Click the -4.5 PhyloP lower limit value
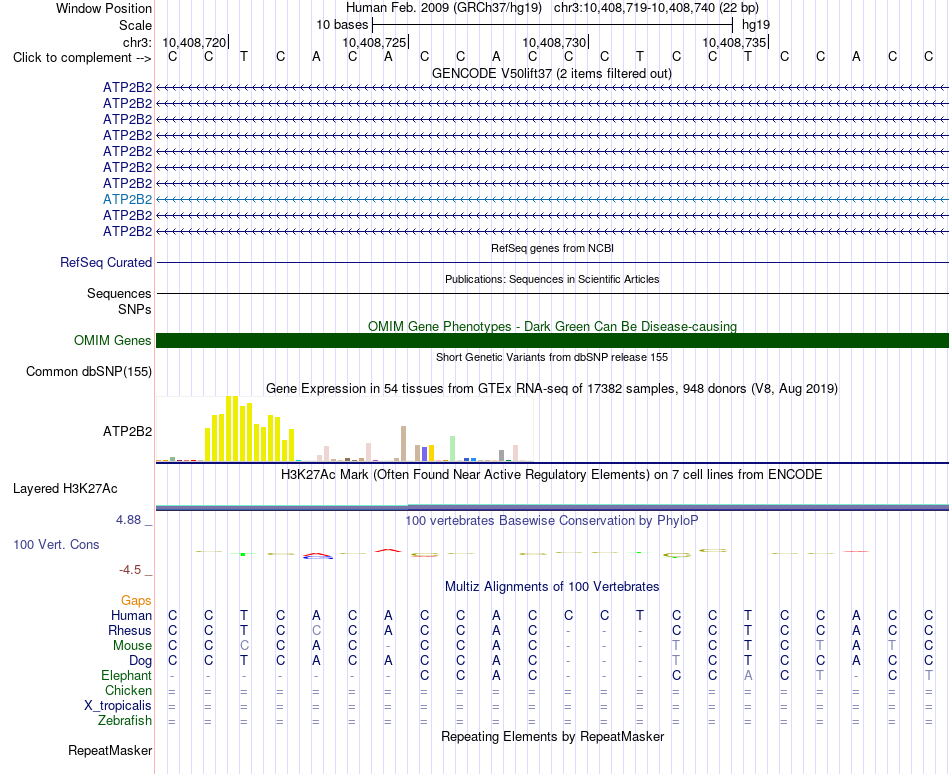Viewport: 950px width, 774px height. [x=130, y=570]
